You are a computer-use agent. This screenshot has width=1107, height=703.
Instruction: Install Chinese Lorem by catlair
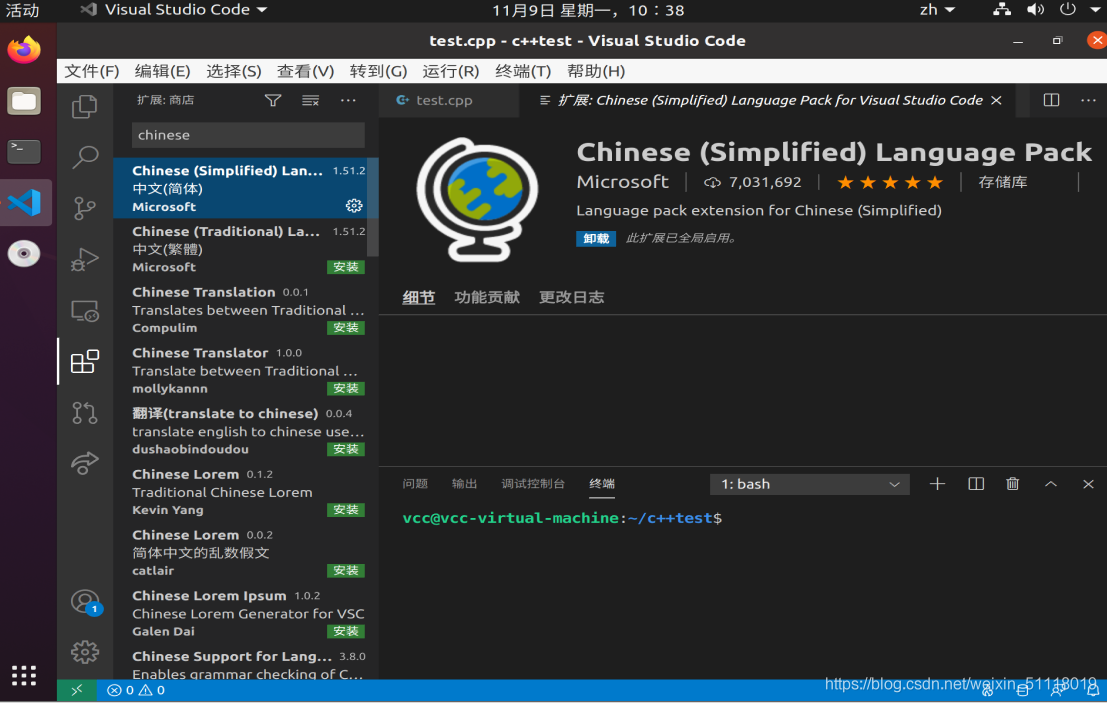point(346,570)
